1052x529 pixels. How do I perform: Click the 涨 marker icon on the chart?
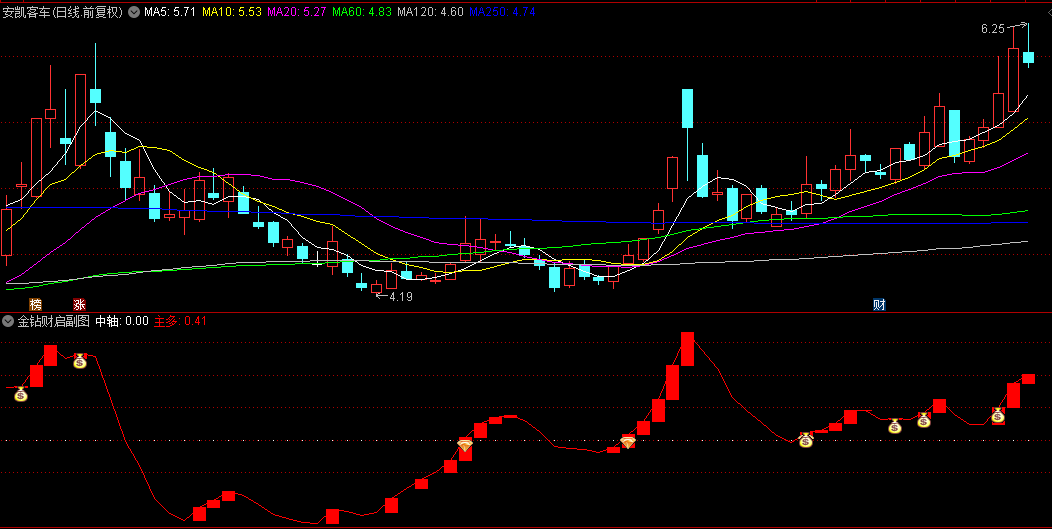[79, 305]
